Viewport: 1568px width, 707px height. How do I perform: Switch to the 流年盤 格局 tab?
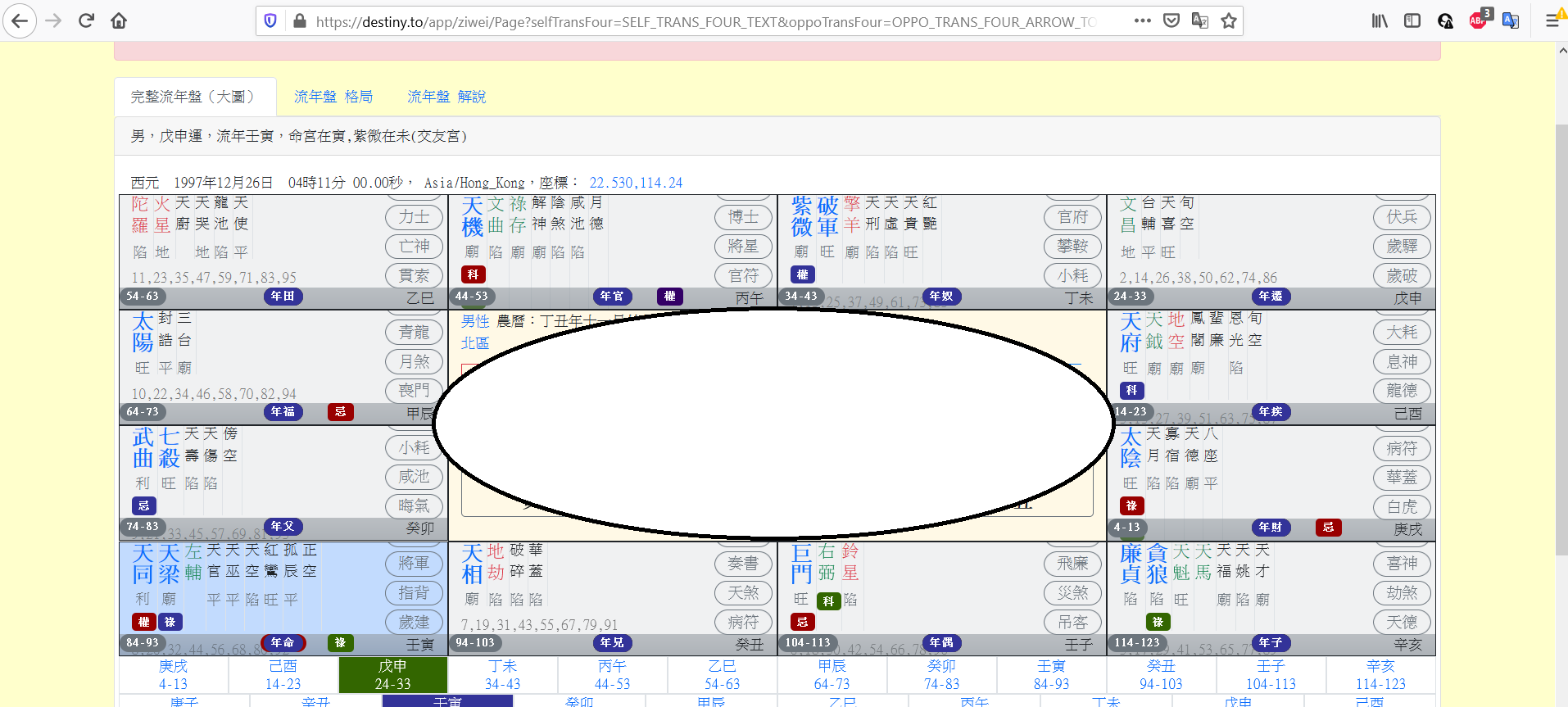pos(333,97)
